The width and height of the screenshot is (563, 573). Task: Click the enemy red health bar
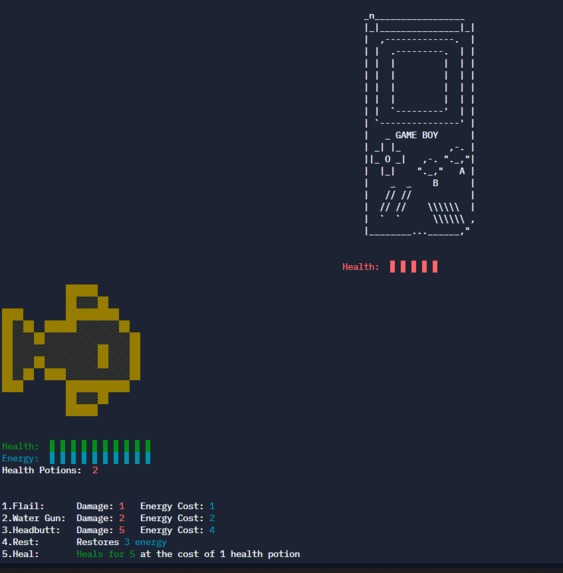coord(414,267)
